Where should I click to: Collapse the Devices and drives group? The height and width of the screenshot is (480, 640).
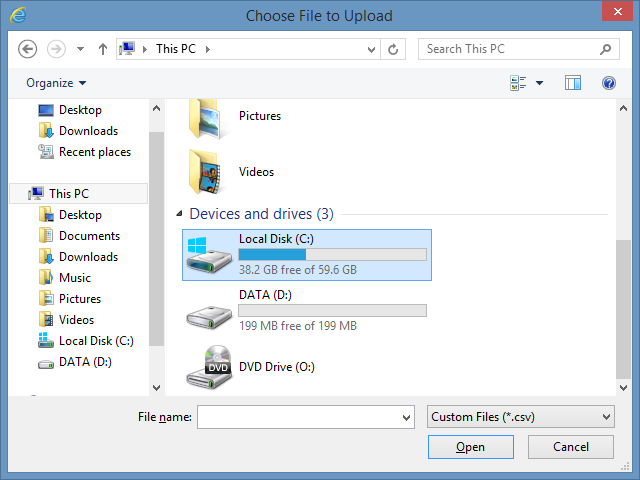(179, 213)
